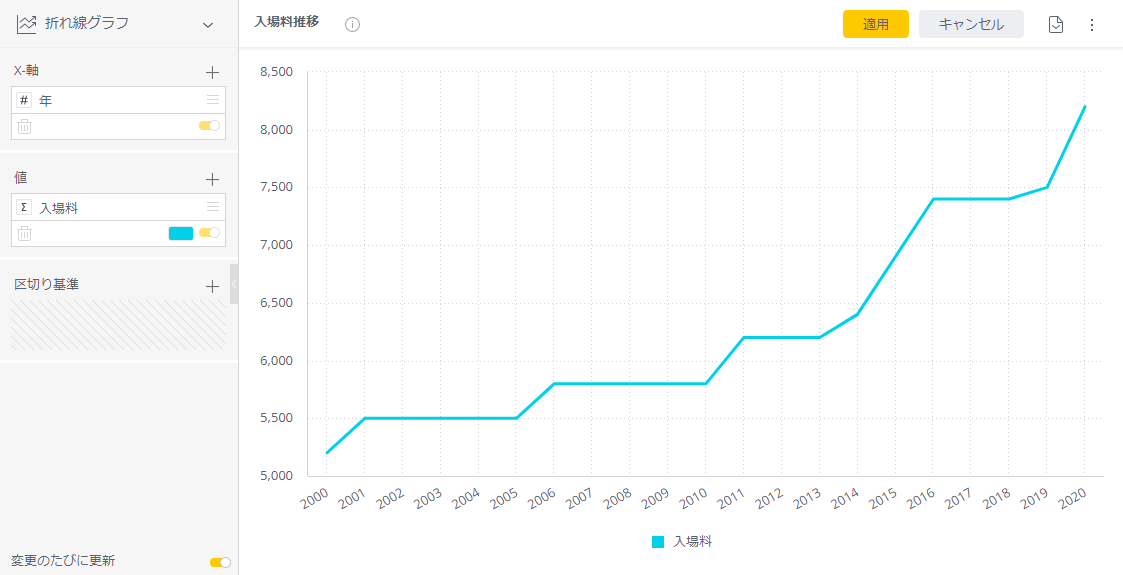Click the 入場料 legend entry below chart
This screenshot has height=575, width=1123.
pyautogui.click(x=682, y=541)
